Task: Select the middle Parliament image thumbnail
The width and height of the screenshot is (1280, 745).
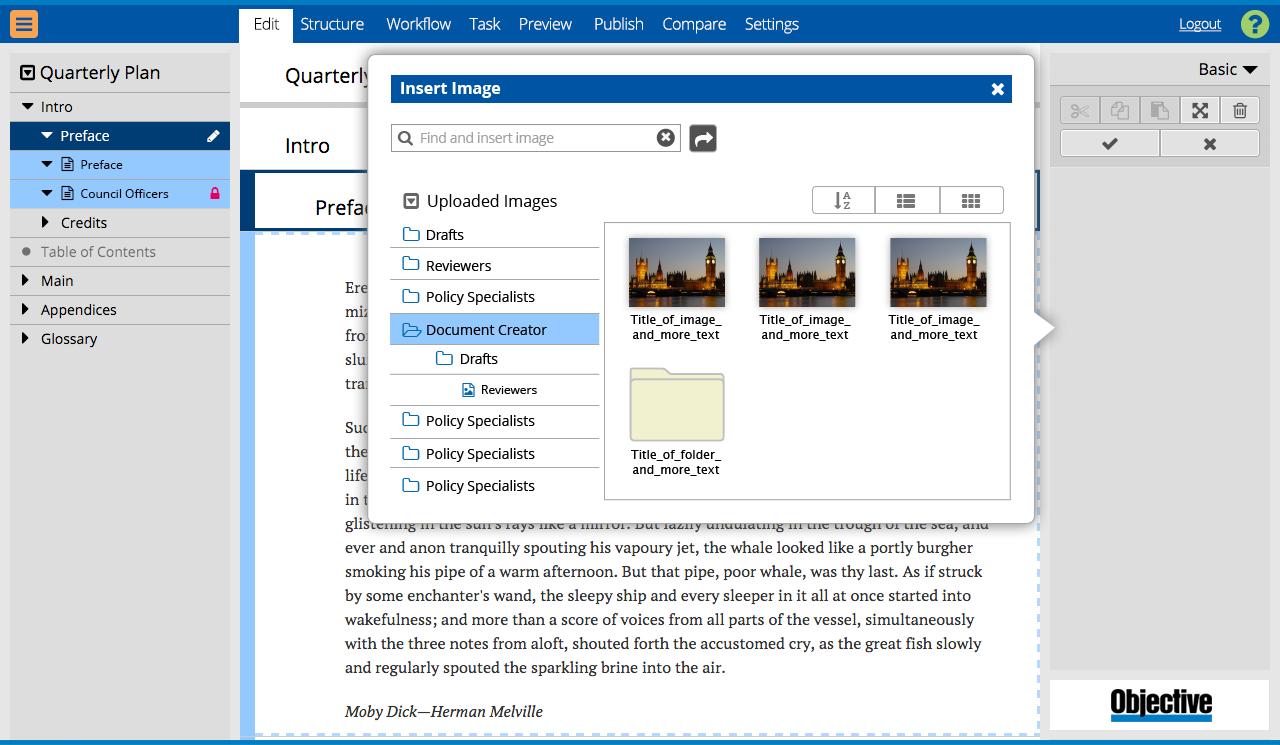Action: click(807, 272)
